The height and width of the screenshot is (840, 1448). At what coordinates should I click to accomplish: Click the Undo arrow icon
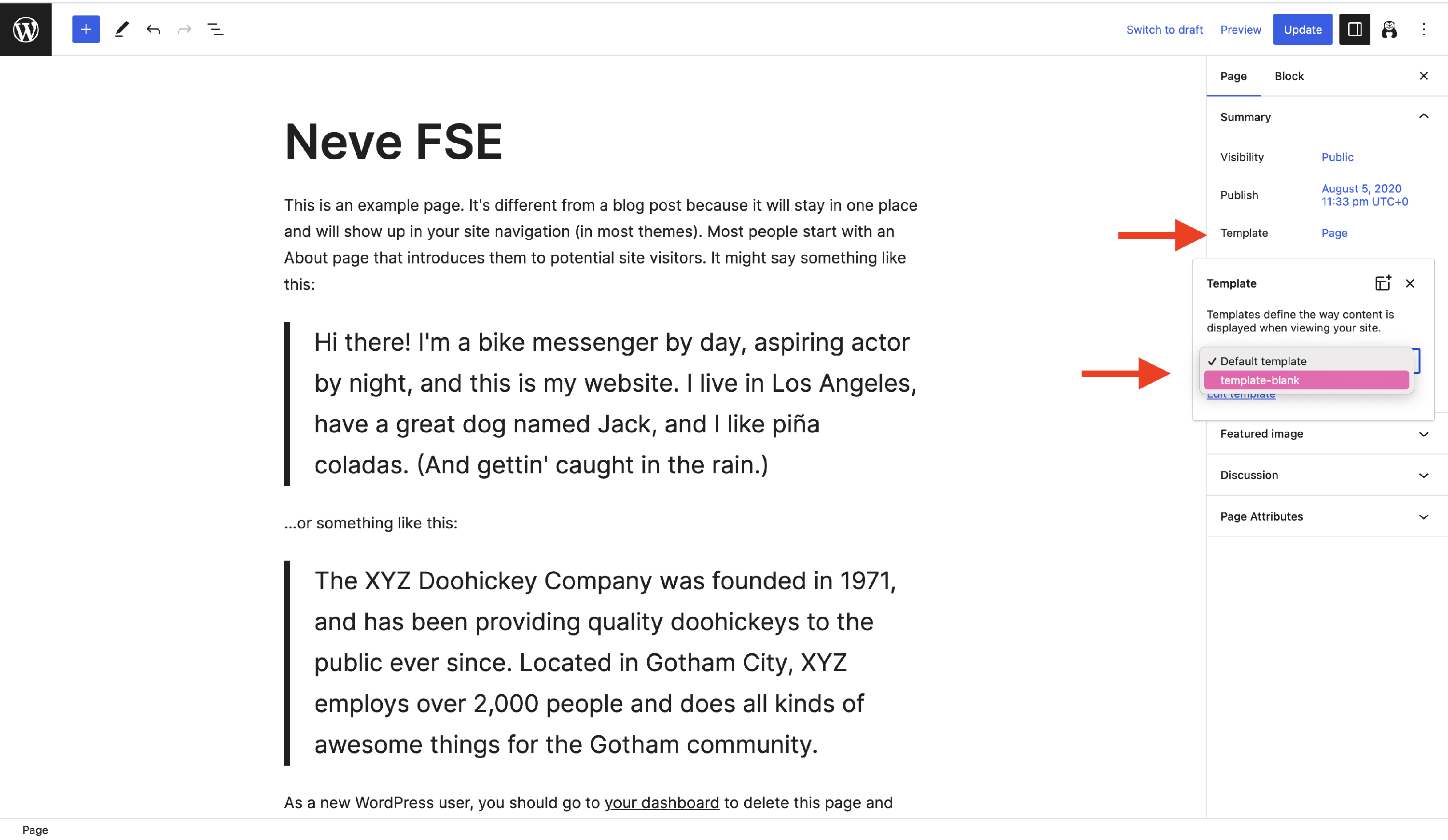click(x=153, y=29)
